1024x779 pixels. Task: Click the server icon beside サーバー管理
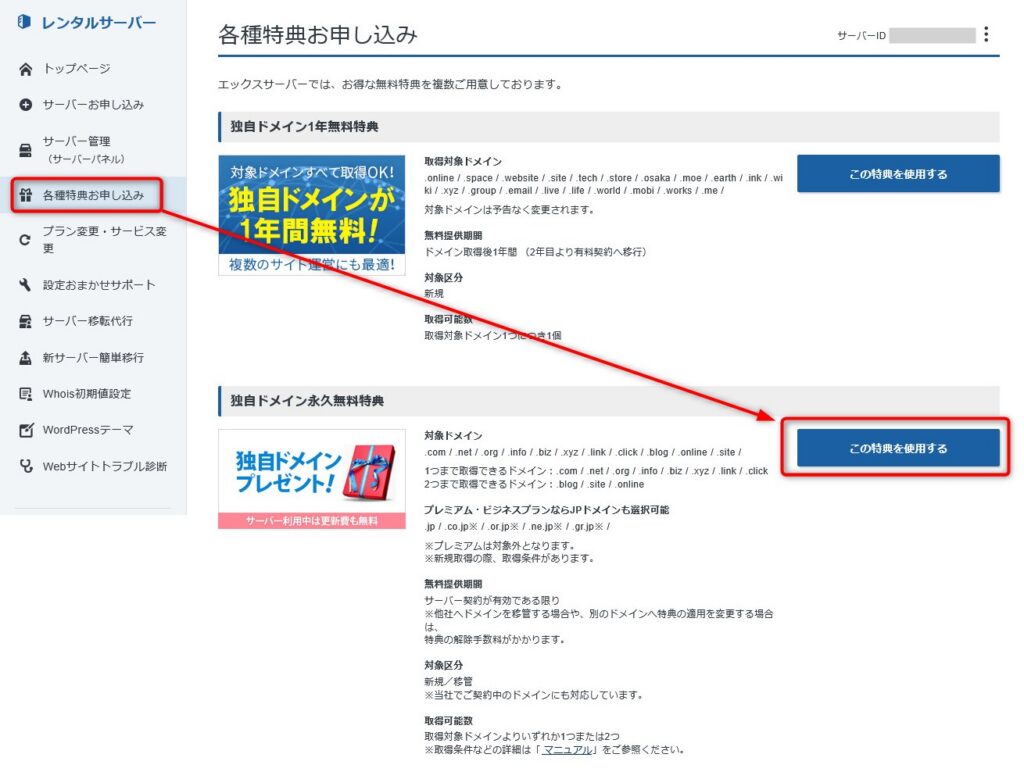pos(26,150)
